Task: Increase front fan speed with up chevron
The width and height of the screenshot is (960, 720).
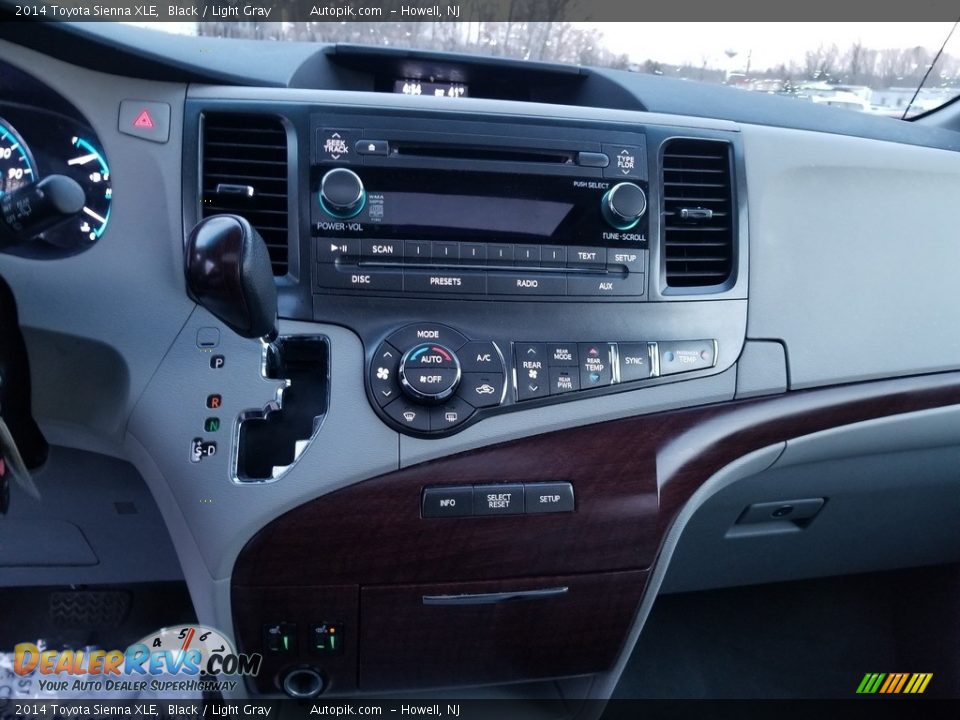Action: (388, 354)
